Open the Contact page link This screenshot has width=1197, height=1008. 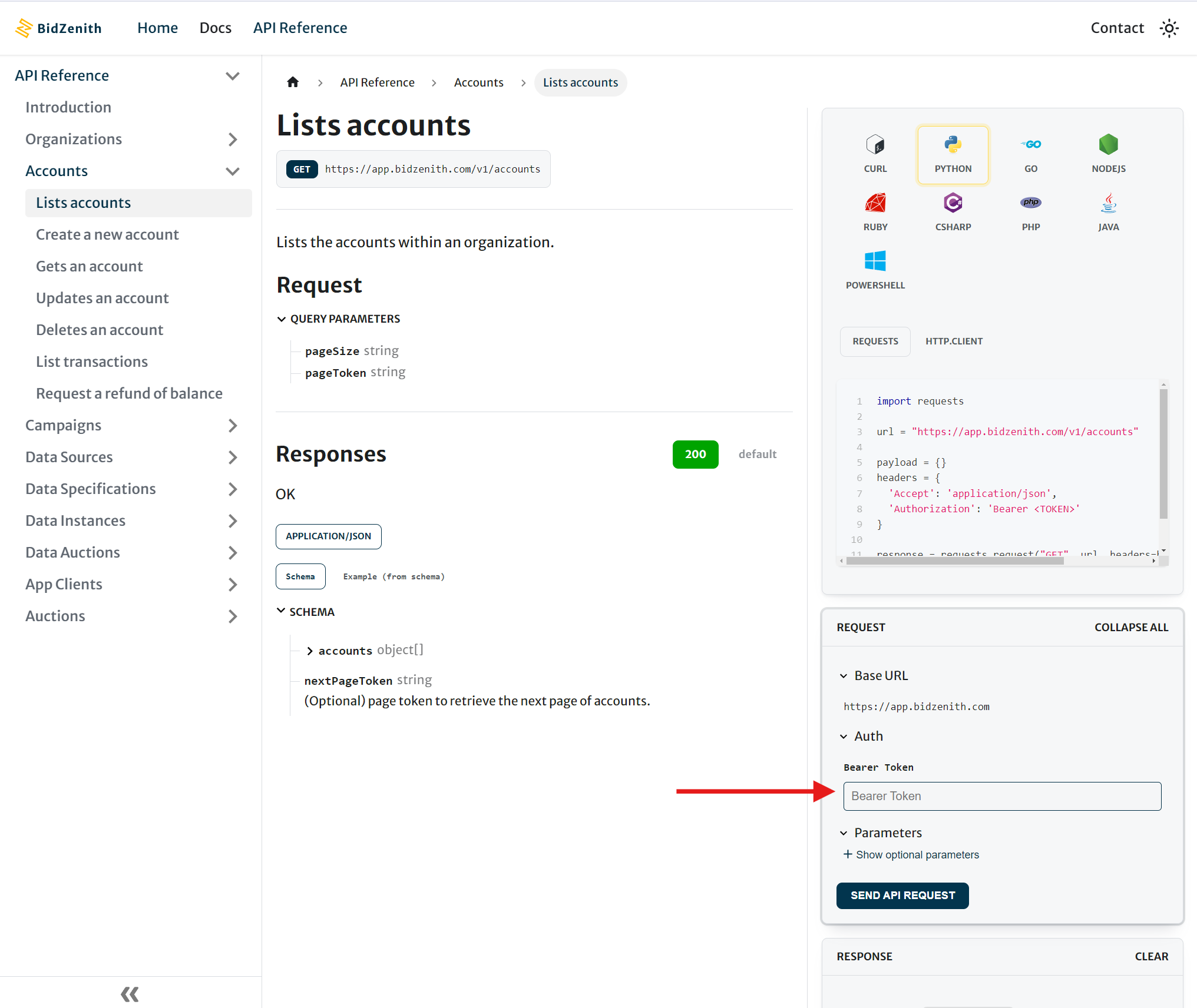pos(1117,28)
